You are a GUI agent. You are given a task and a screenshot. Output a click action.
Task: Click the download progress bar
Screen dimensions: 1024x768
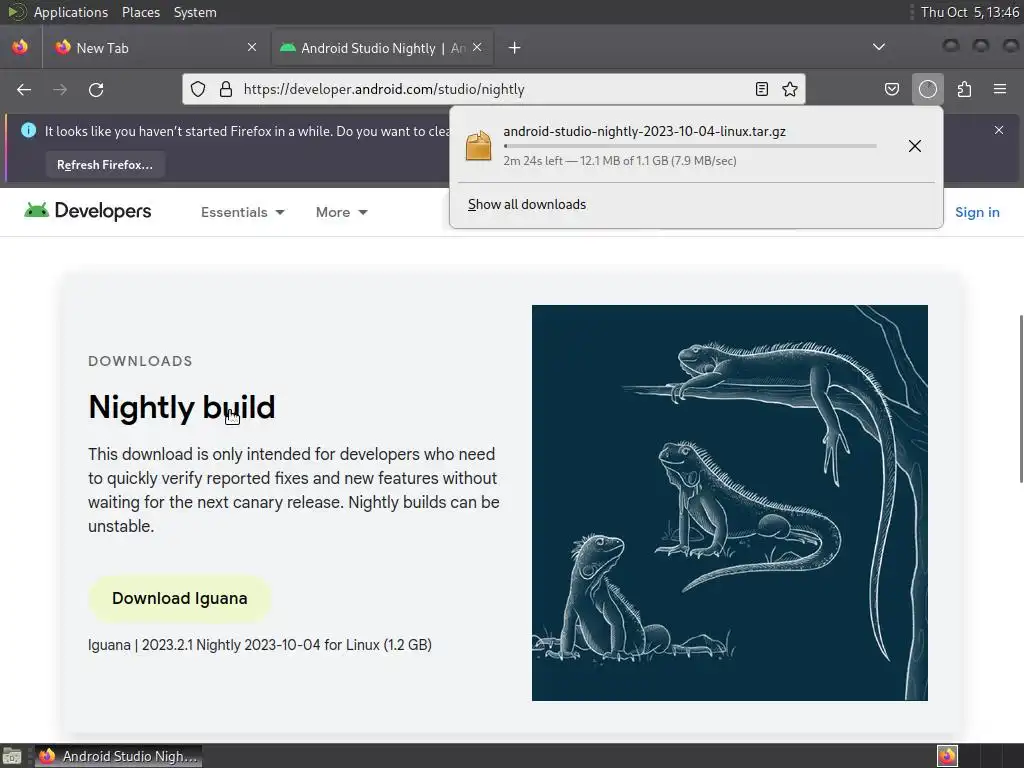tap(690, 146)
